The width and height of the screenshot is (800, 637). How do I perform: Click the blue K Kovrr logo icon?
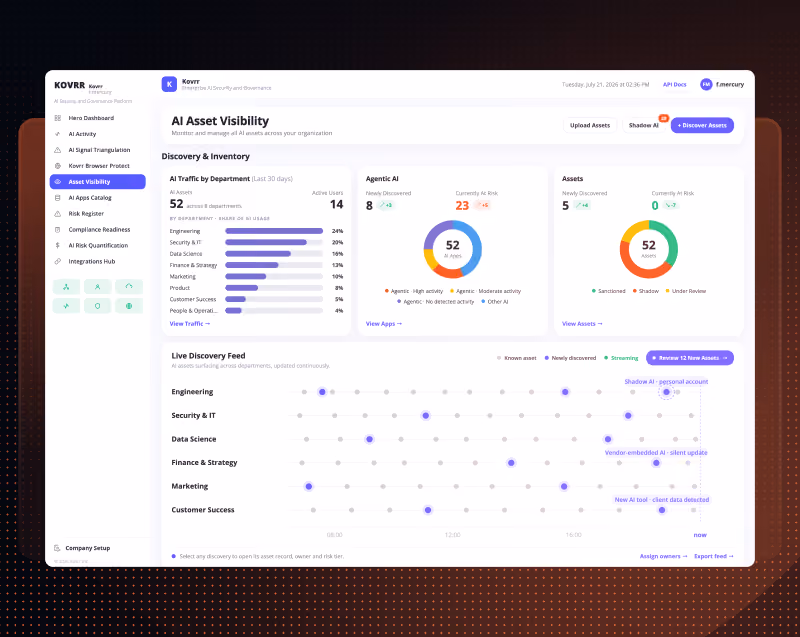169,84
